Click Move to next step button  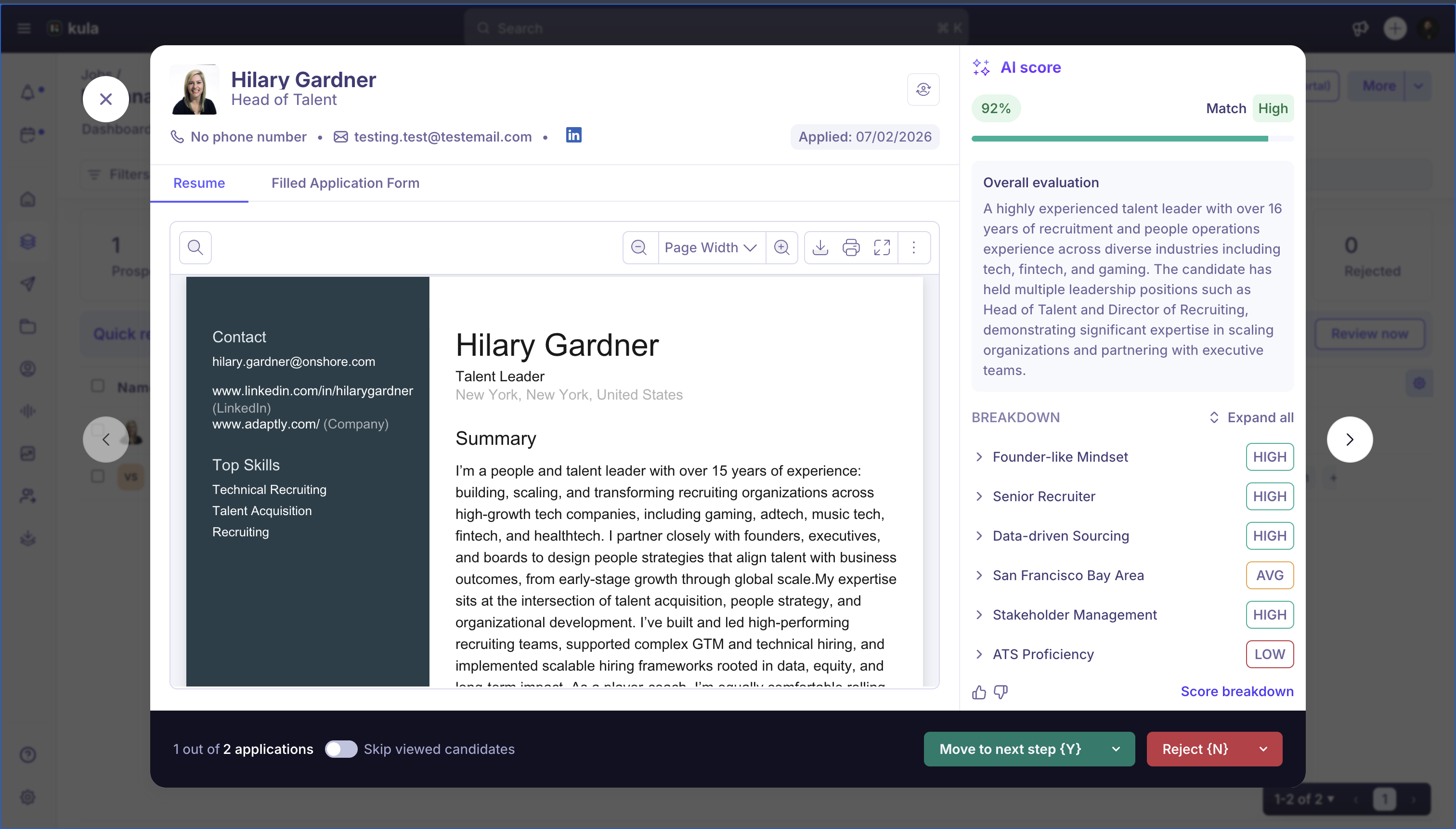pos(1010,749)
